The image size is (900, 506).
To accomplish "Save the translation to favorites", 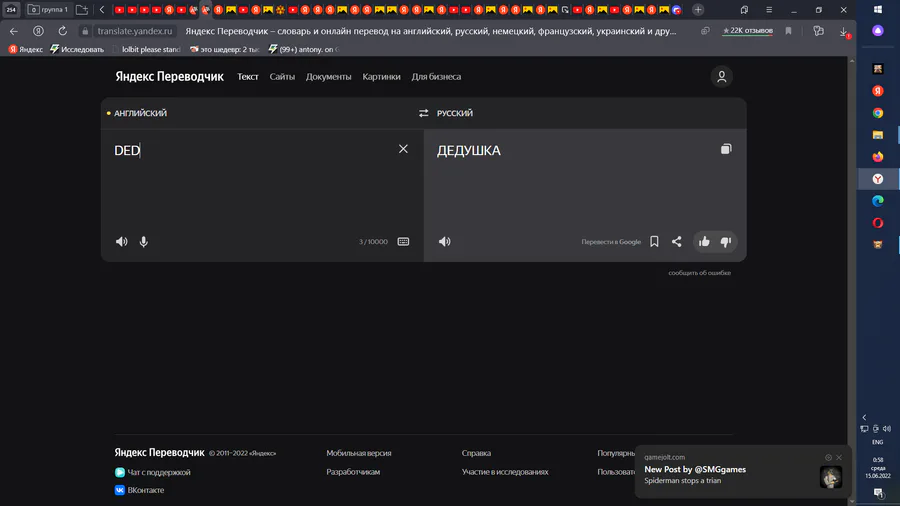I will click(654, 242).
